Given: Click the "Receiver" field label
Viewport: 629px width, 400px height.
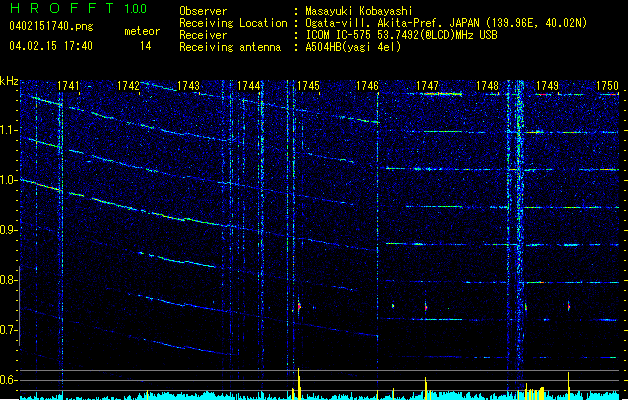Looking at the screenshot, I should pos(203,35).
